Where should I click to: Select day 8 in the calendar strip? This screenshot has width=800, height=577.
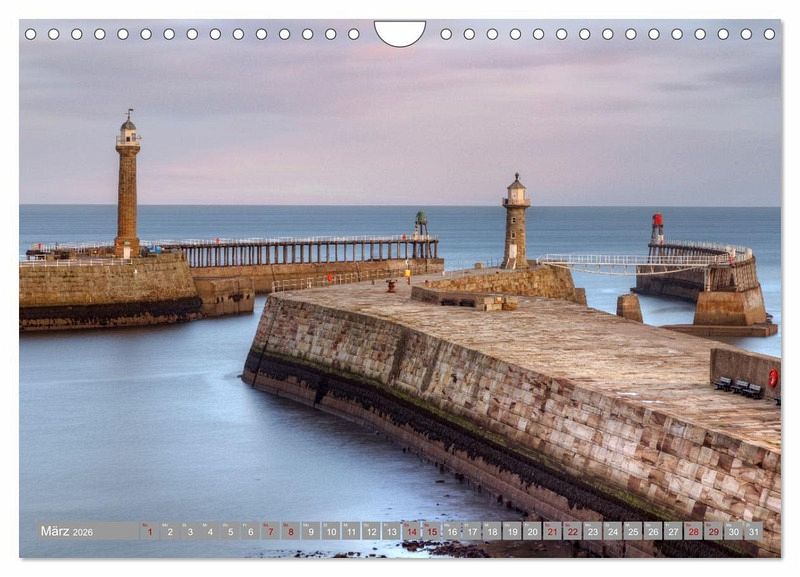point(290,531)
